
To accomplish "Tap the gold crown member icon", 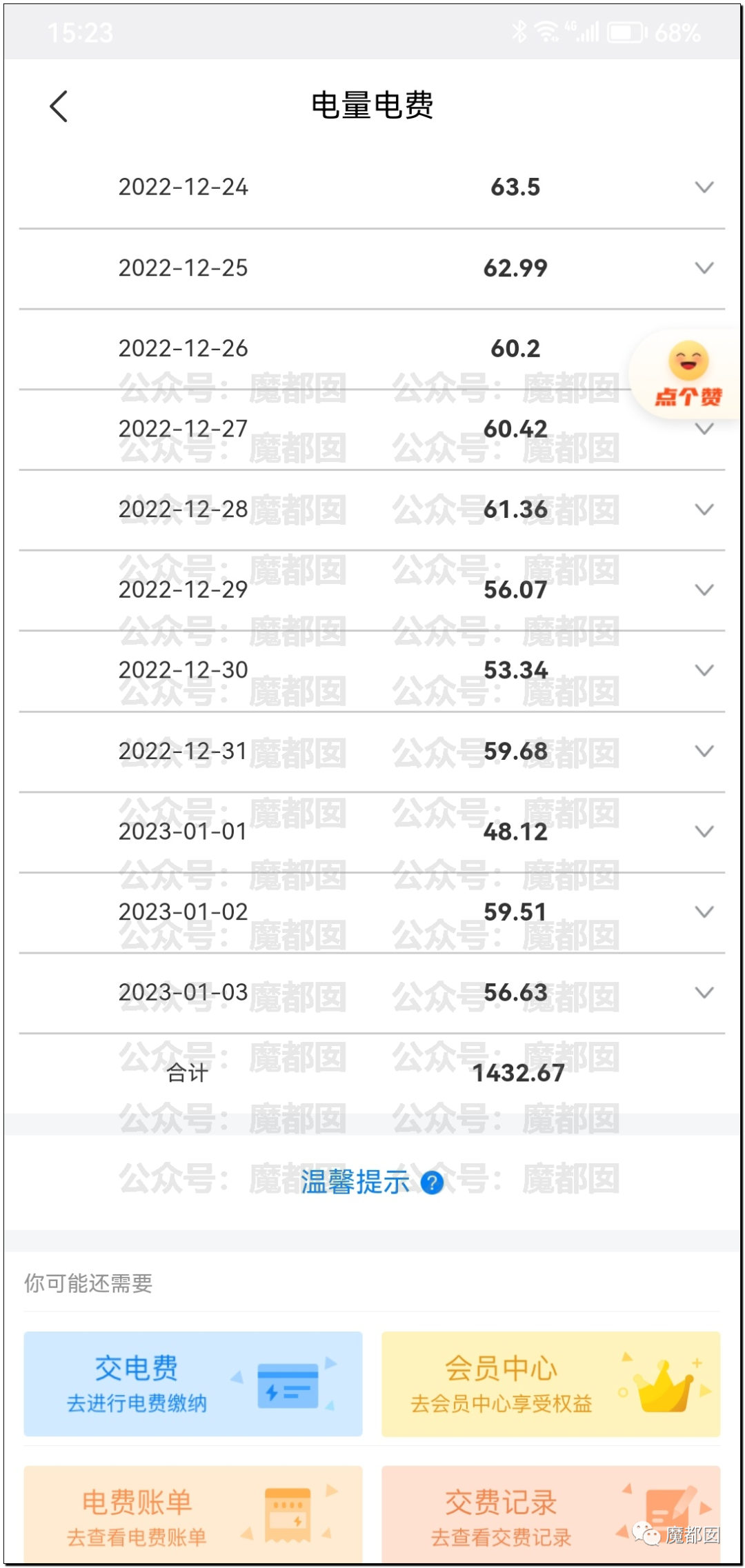I will click(664, 1385).
